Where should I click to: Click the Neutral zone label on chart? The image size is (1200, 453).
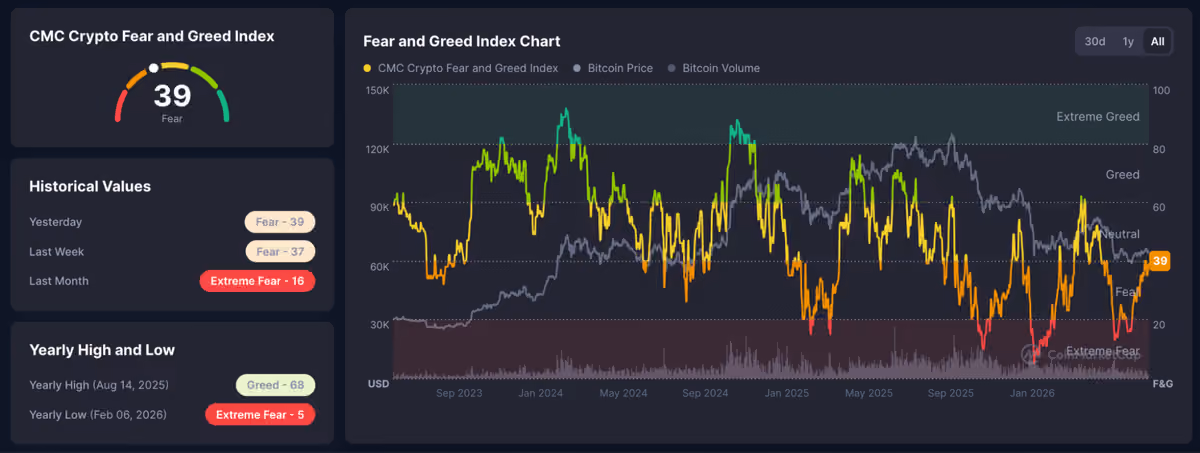coord(1120,234)
